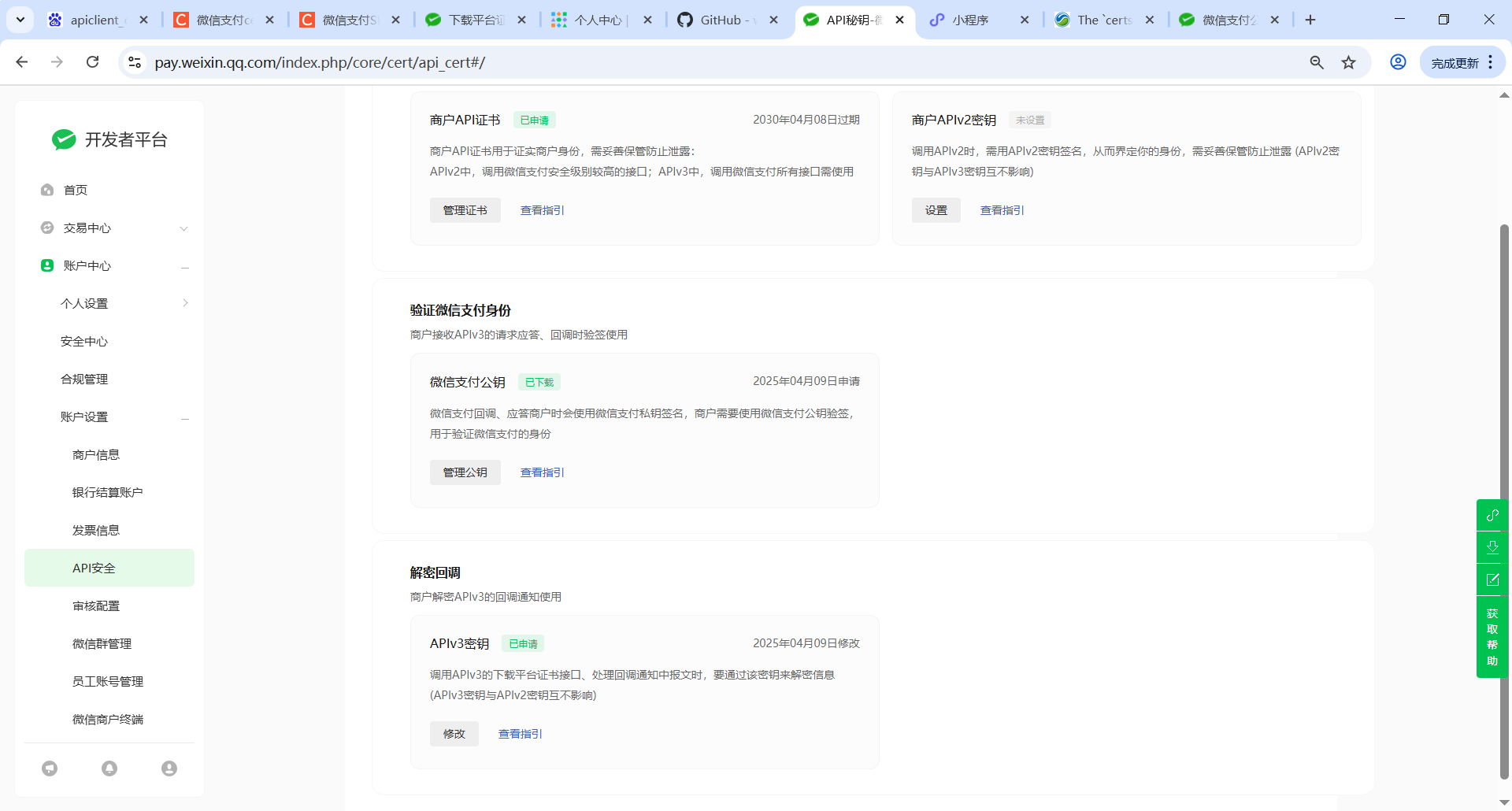Click the WeChat Pay developer platform logo
1512x811 pixels.
(109, 139)
